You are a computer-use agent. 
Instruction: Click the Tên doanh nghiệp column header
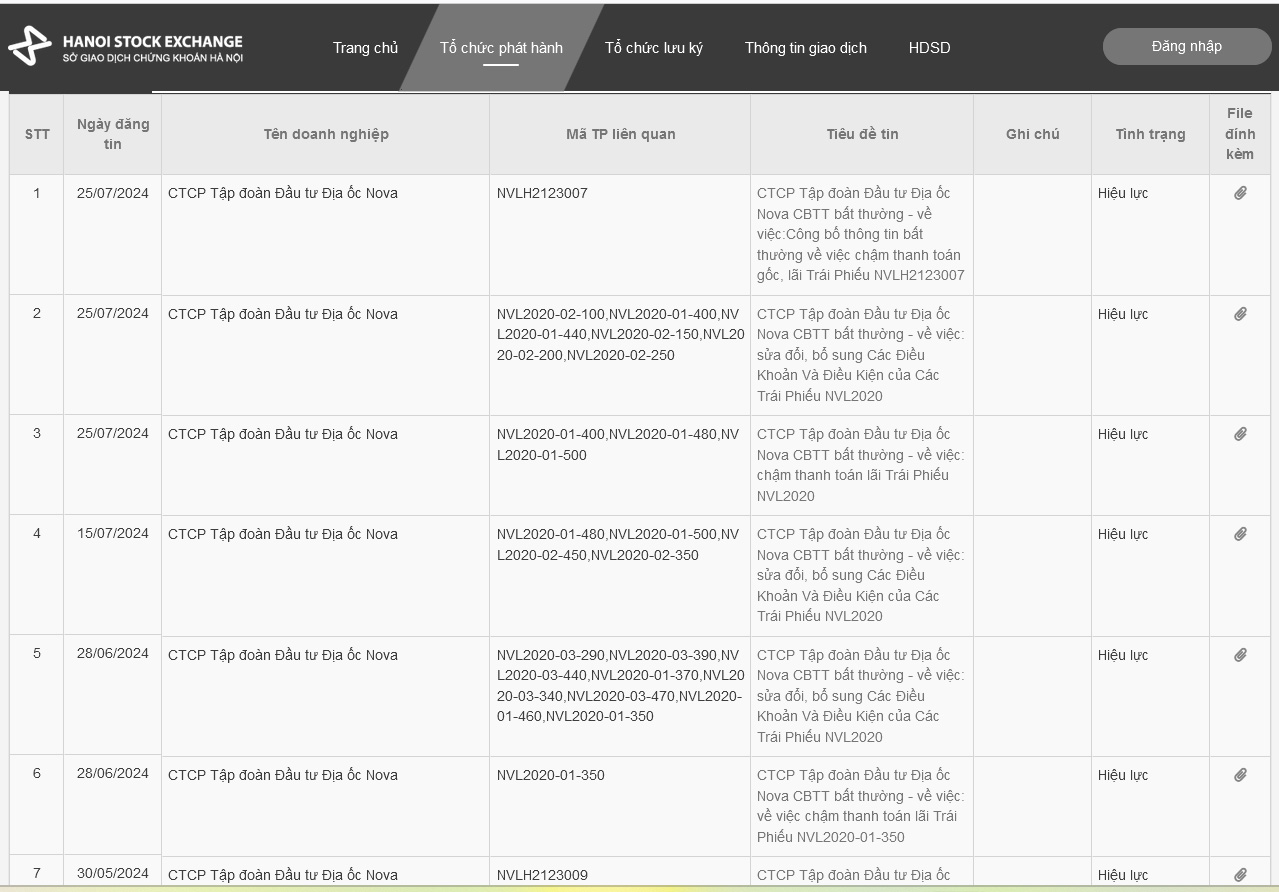(x=326, y=134)
